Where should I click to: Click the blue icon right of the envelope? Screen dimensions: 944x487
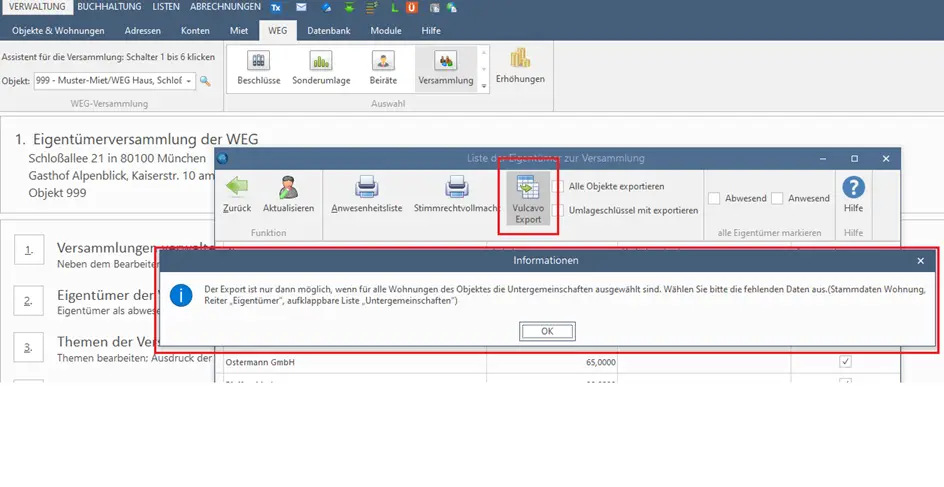coord(326,8)
